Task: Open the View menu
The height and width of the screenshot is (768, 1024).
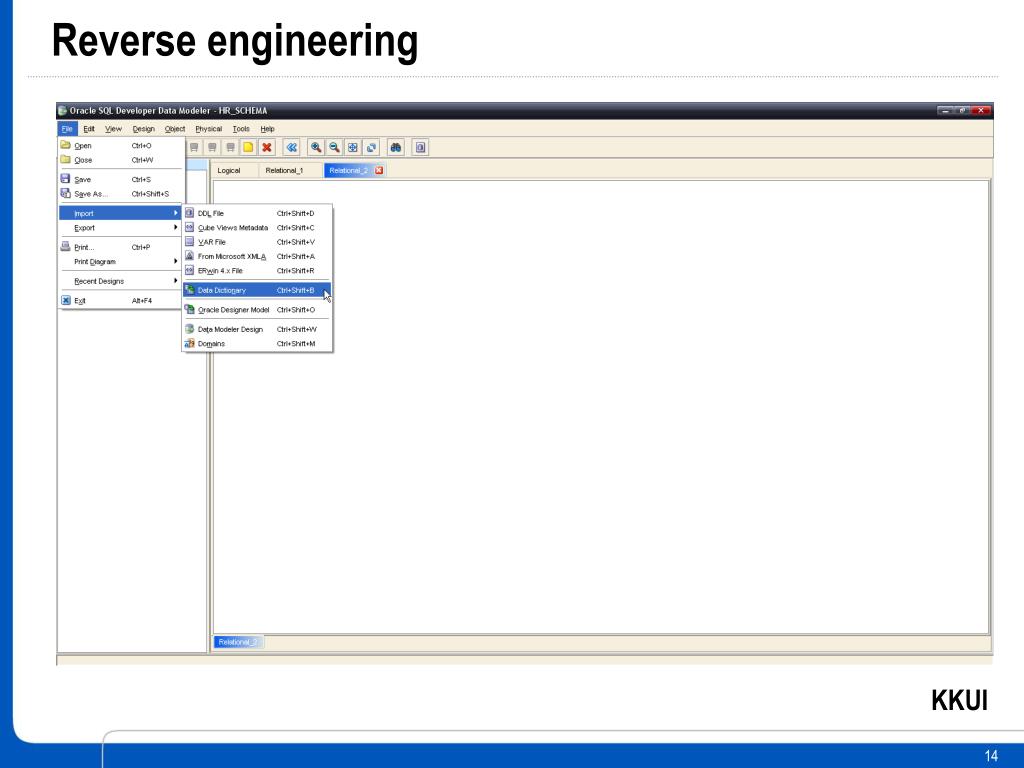Action: point(114,129)
